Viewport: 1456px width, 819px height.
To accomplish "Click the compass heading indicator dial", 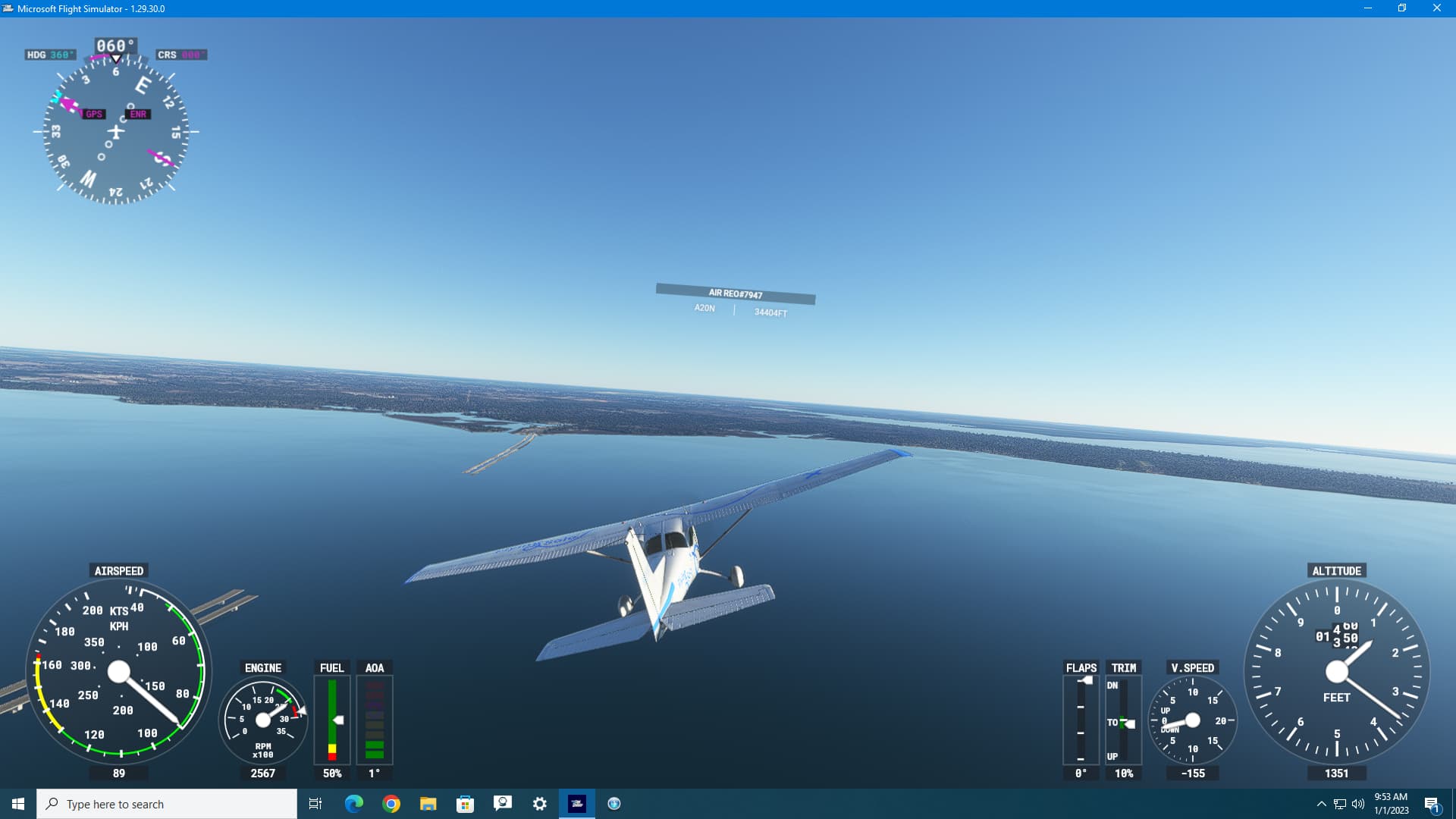I will tap(116, 131).
